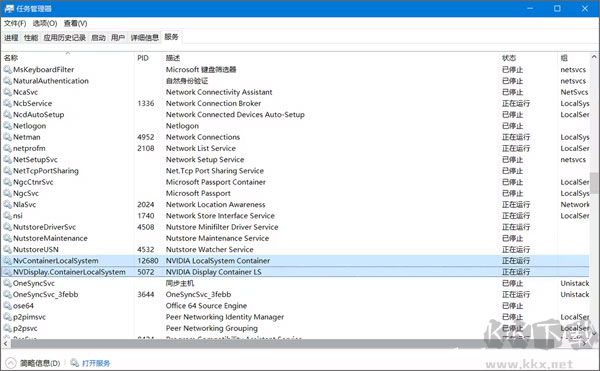The width and height of the screenshot is (600, 371).
Task: Switch to the 详细信息 tab
Action: point(145,37)
